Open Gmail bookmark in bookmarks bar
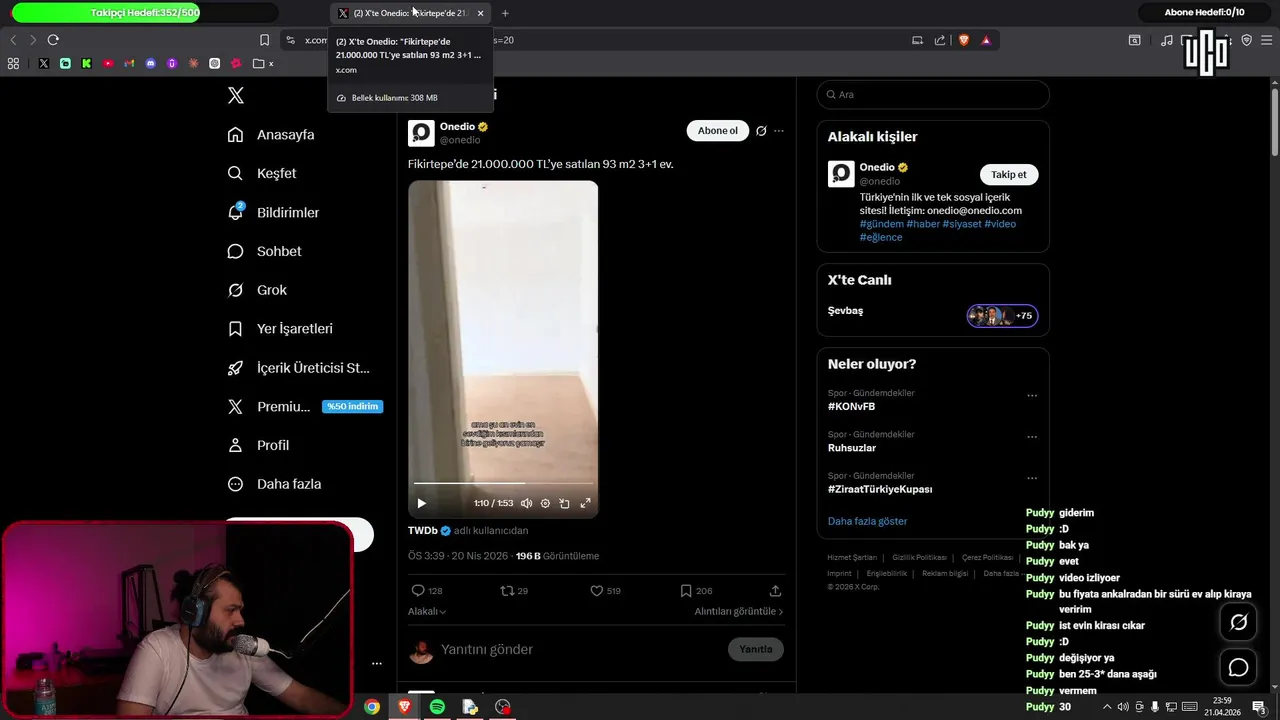The height and width of the screenshot is (720, 1280). click(x=129, y=63)
